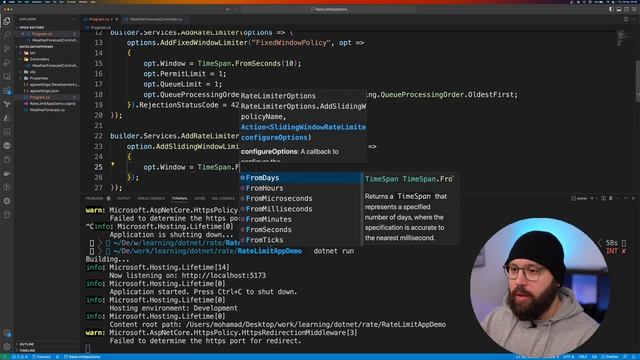Open the Explorer more actions ellipsis

pyautogui.click(x=73, y=19)
